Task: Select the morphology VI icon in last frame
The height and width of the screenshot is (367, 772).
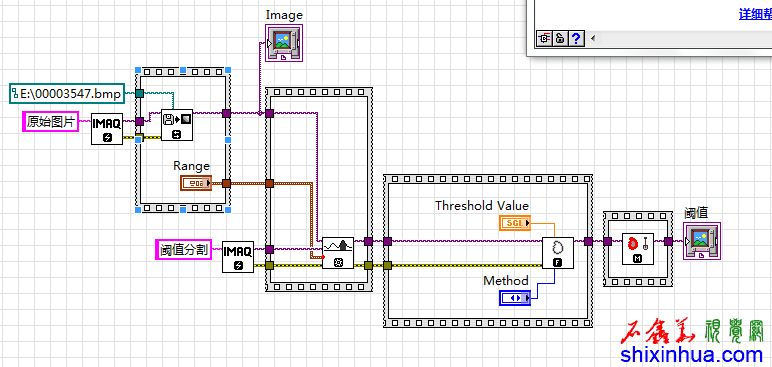Action: pos(638,249)
